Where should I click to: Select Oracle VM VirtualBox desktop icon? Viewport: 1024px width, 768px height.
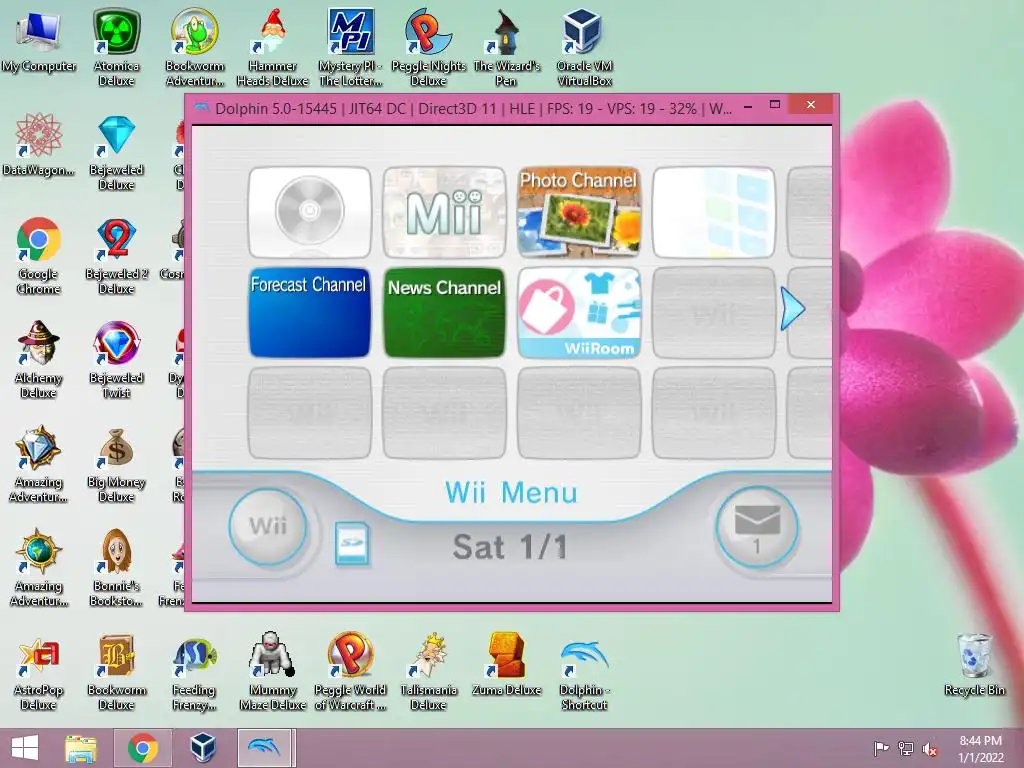[x=584, y=48]
